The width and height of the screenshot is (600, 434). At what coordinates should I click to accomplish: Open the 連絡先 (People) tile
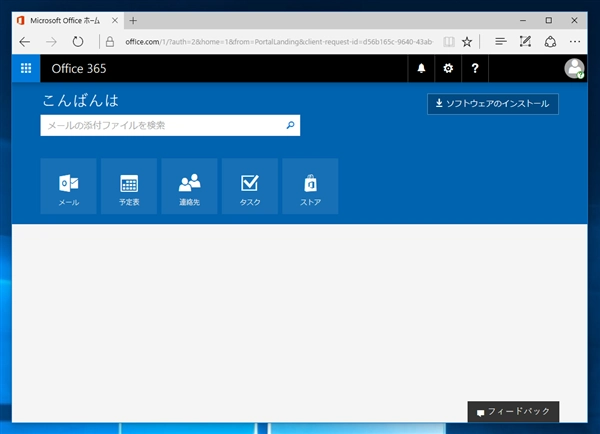[x=189, y=186]
